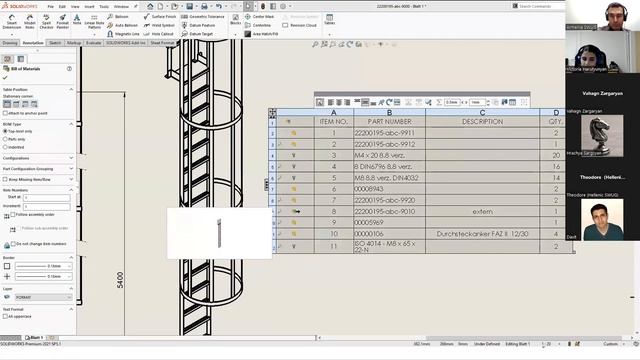Click the part number cell 'M4 x 20 8.8 verz.'
Screen dimensions: 640x360
(x=389, y=156)
